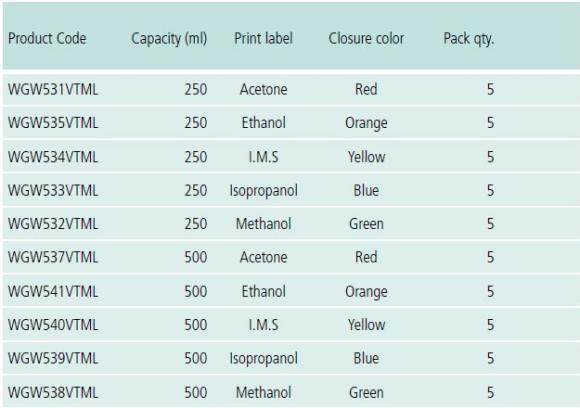
Task: Click the pack quantity cell for WGW538VTML
Action: point(490,392)
